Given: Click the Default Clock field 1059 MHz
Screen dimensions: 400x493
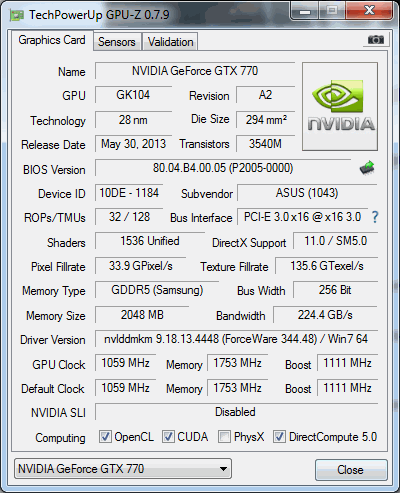Looking at the screenshot, I should [x=126, y=388].
